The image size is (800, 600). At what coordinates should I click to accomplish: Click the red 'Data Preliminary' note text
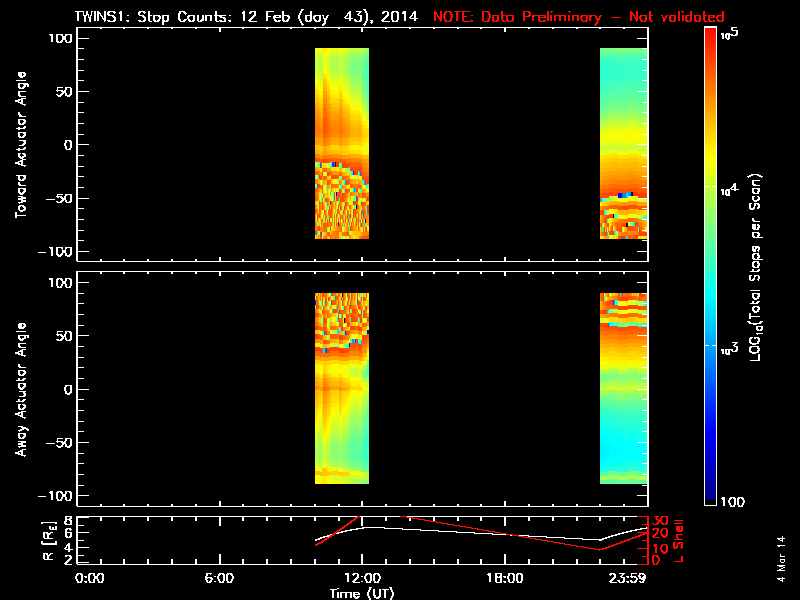click(578, 17)
